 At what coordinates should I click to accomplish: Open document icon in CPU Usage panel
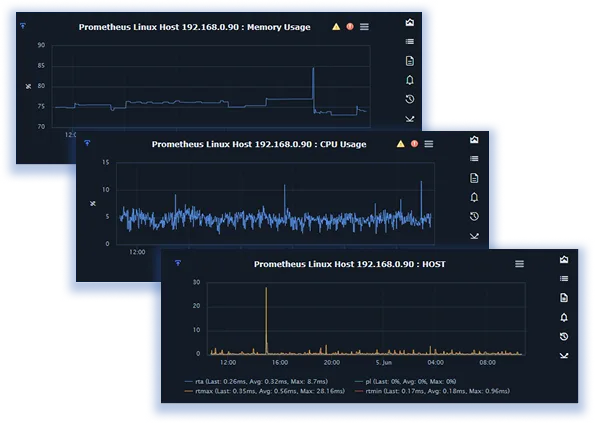point(474,178)
